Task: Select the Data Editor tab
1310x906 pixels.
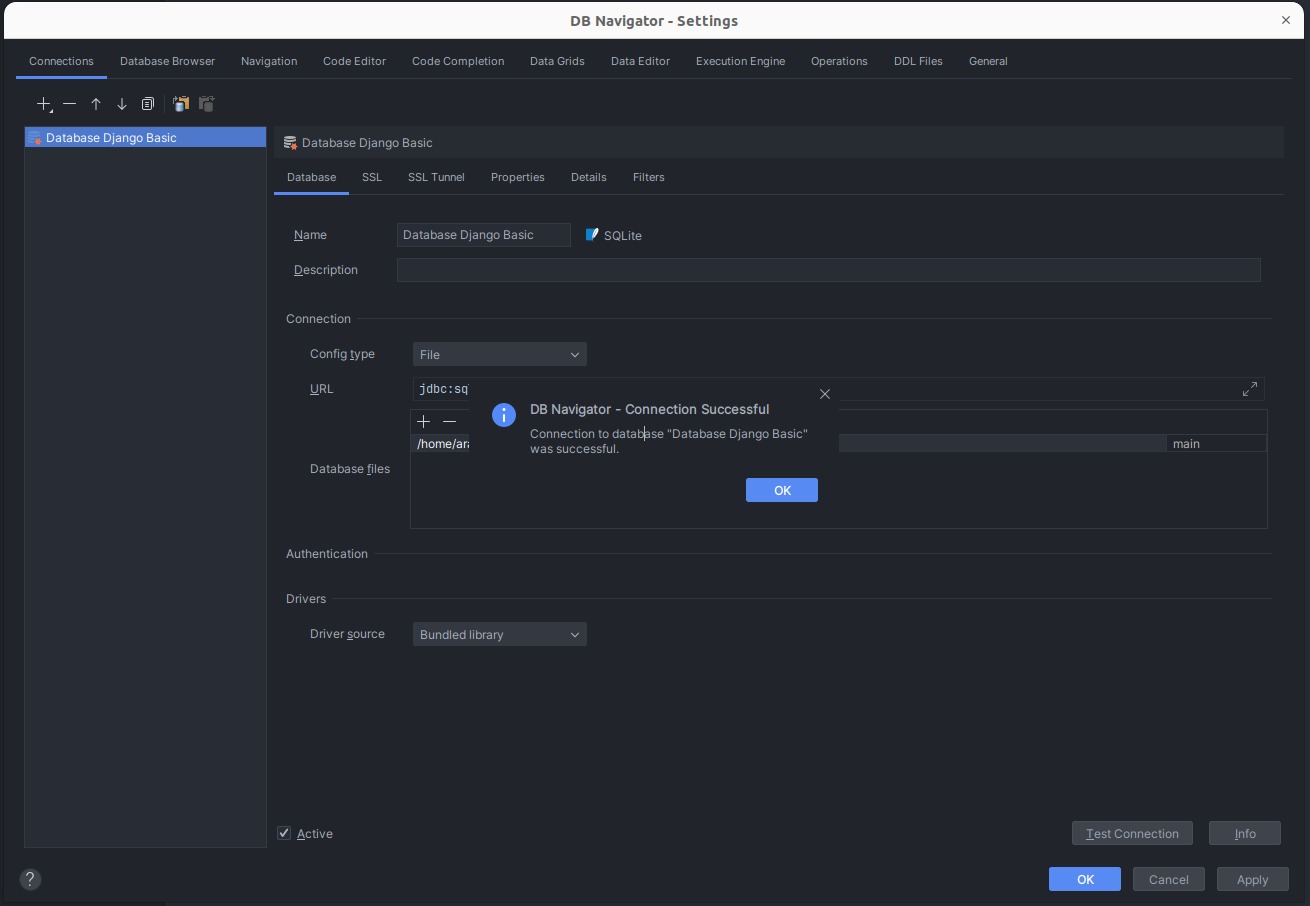Action: [640, 61]
